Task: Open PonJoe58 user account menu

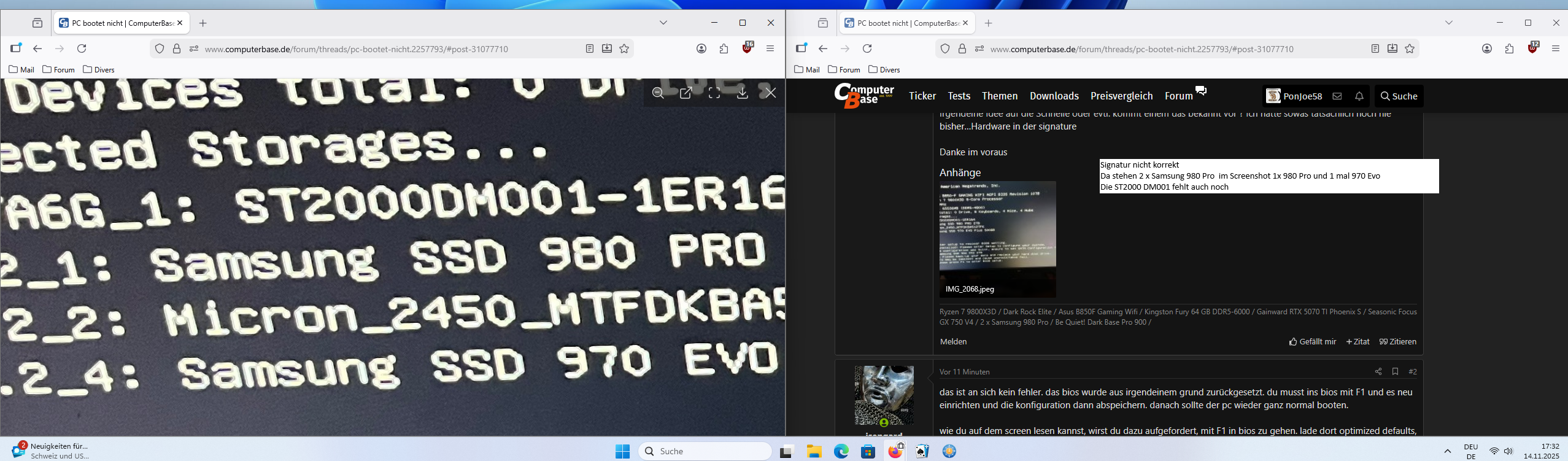Action: [x=1294, y=96]
